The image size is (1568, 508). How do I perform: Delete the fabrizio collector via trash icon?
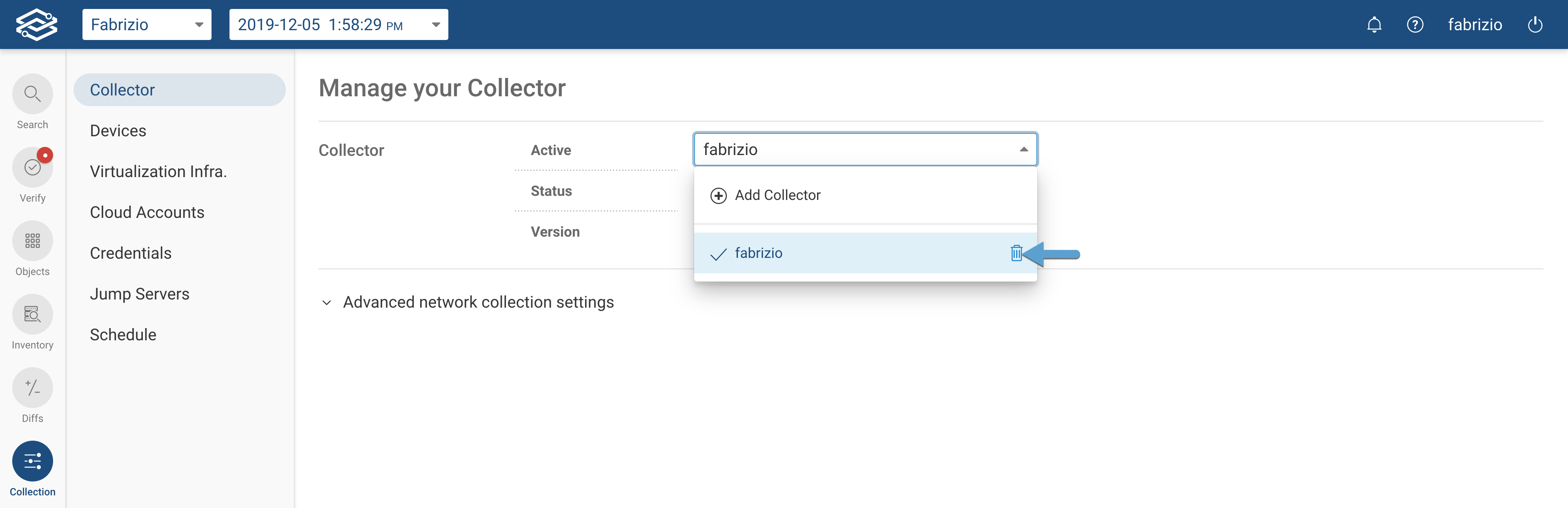pyautogui.click(x=1017, y=253)
